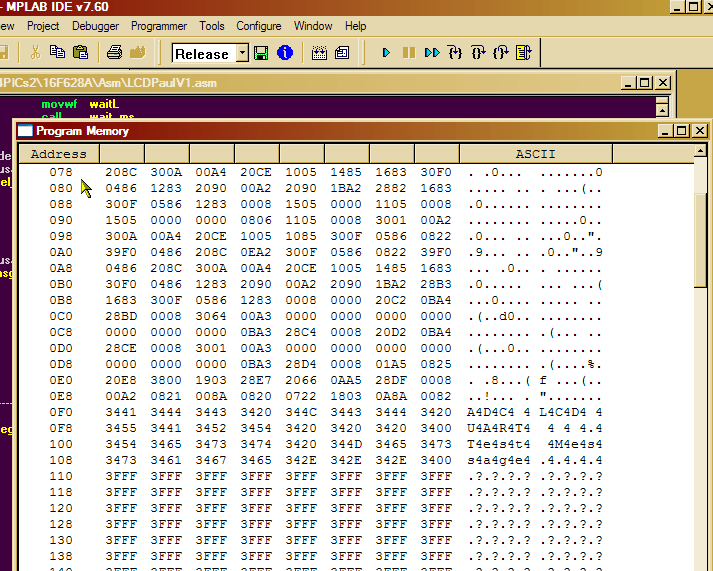Click the Make build icon
Screen dimensions: 713x571
(x=319, y=53)
